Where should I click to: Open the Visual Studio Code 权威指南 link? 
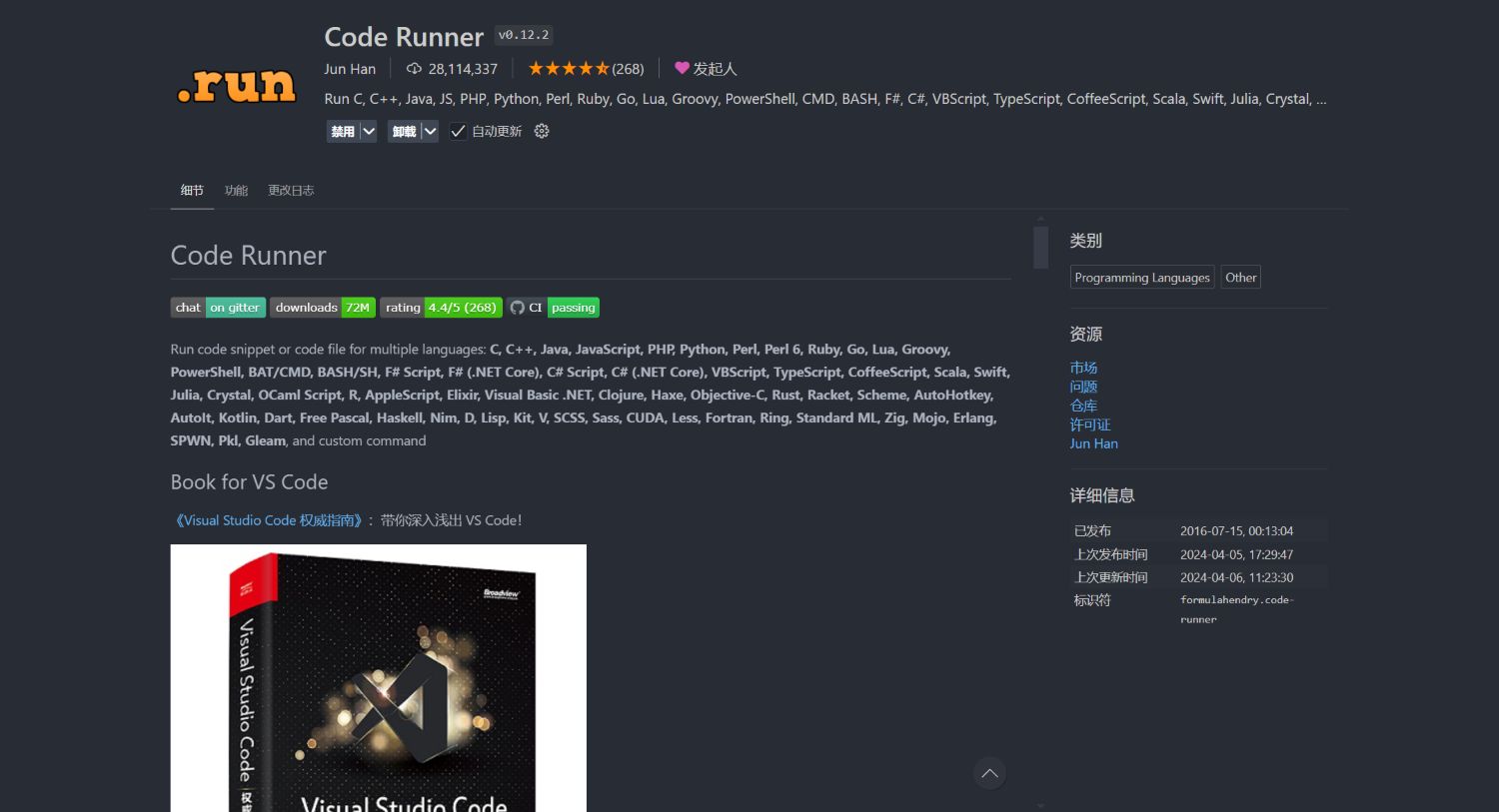pos(269,520)
